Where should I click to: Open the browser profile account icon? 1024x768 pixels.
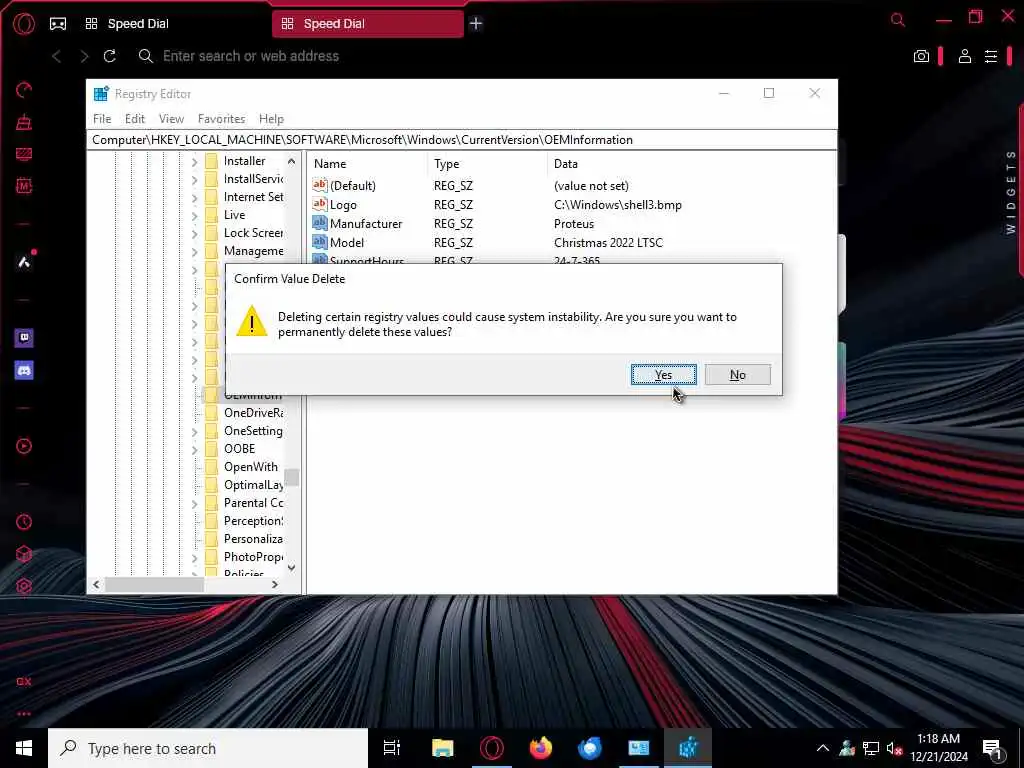(965, 56)
